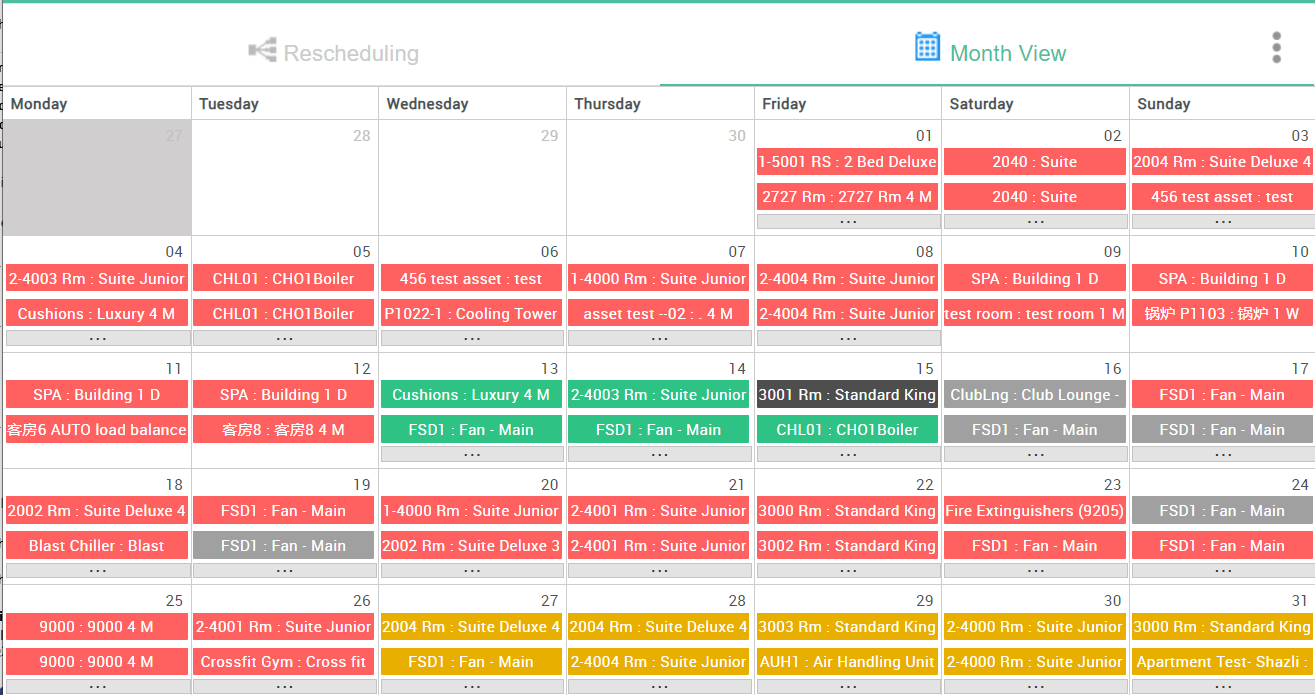Image resolution: width=1315 pixels, height=695 pixels.
Task: Expand more events on Wednesday 06
Action: 472,338
